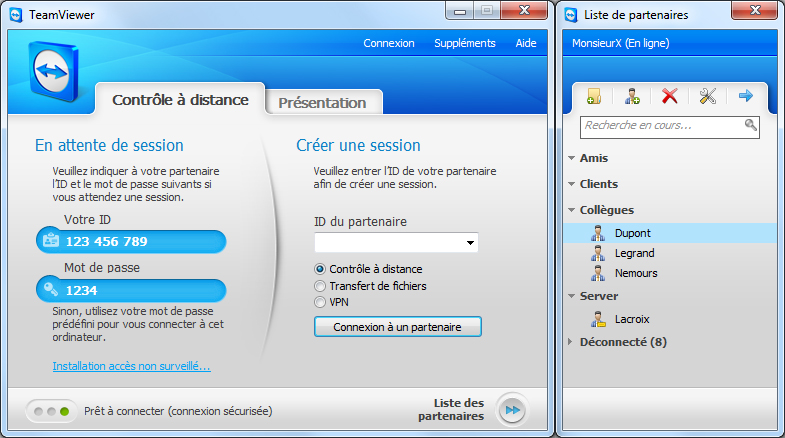This screenshot has width=785, height=438.
Task: Click the add partner icon
Action: point(632,96)
